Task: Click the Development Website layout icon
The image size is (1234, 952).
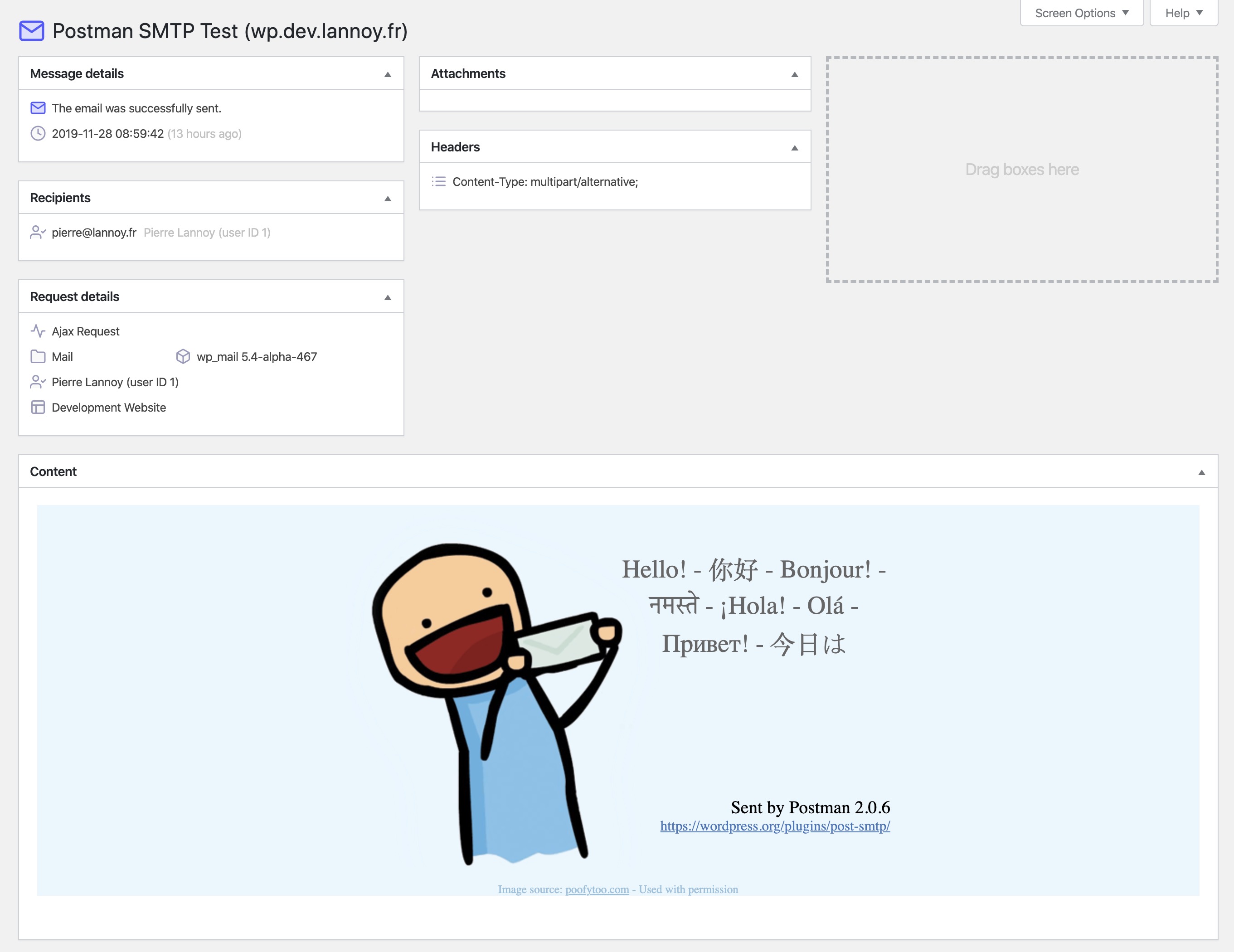Action: (38, 408)
